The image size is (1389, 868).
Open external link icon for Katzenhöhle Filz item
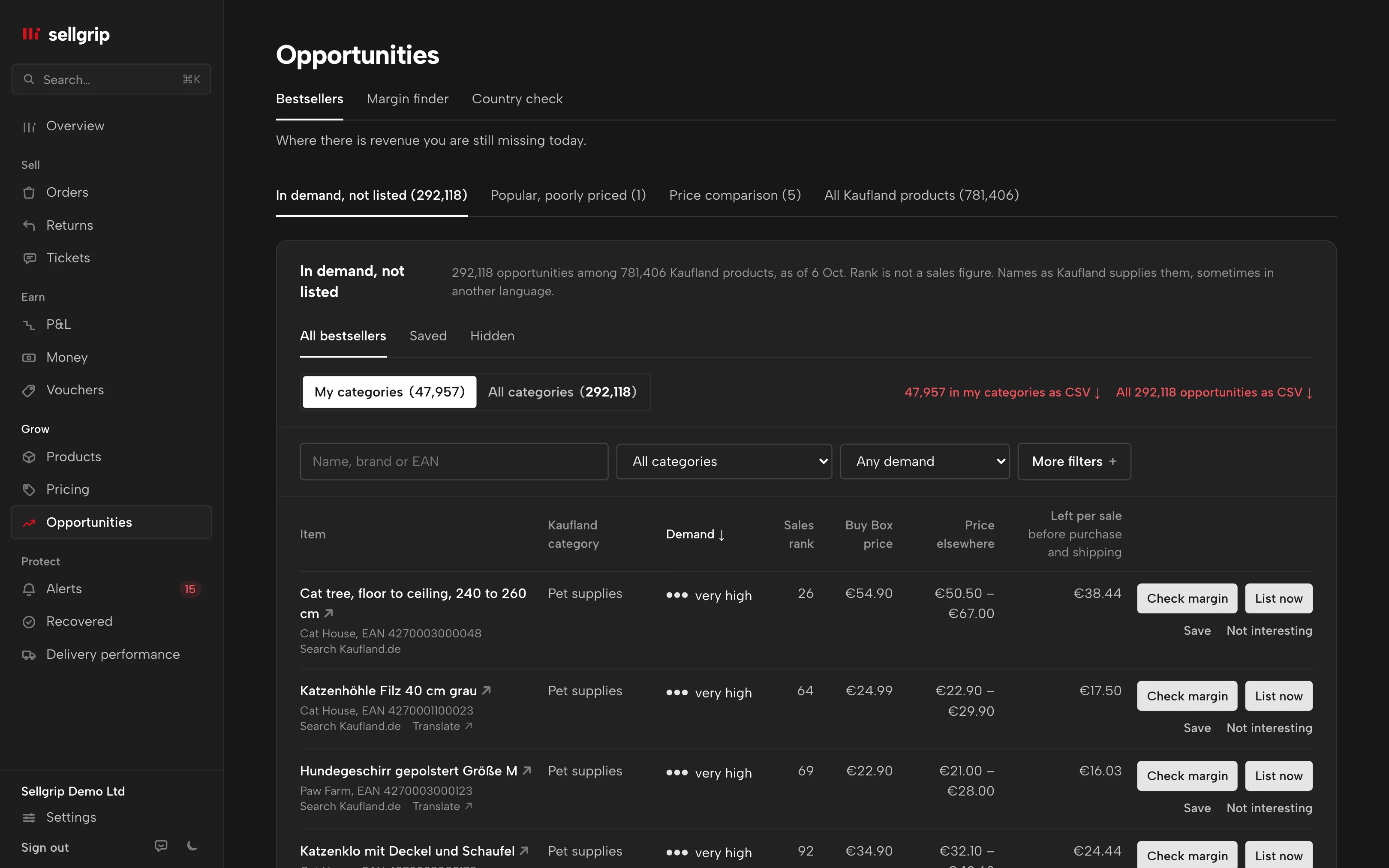[487, 691]
